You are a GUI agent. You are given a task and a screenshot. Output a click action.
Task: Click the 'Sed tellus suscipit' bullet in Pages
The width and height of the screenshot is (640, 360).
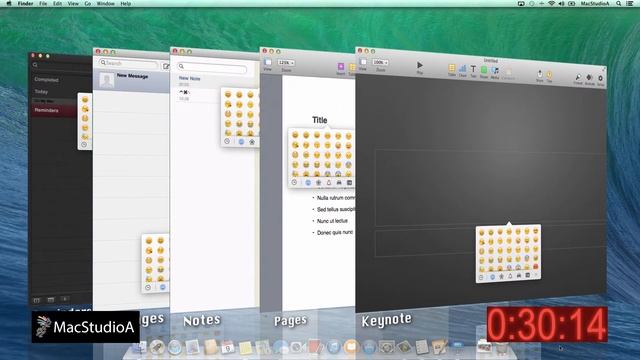point(336,209)
